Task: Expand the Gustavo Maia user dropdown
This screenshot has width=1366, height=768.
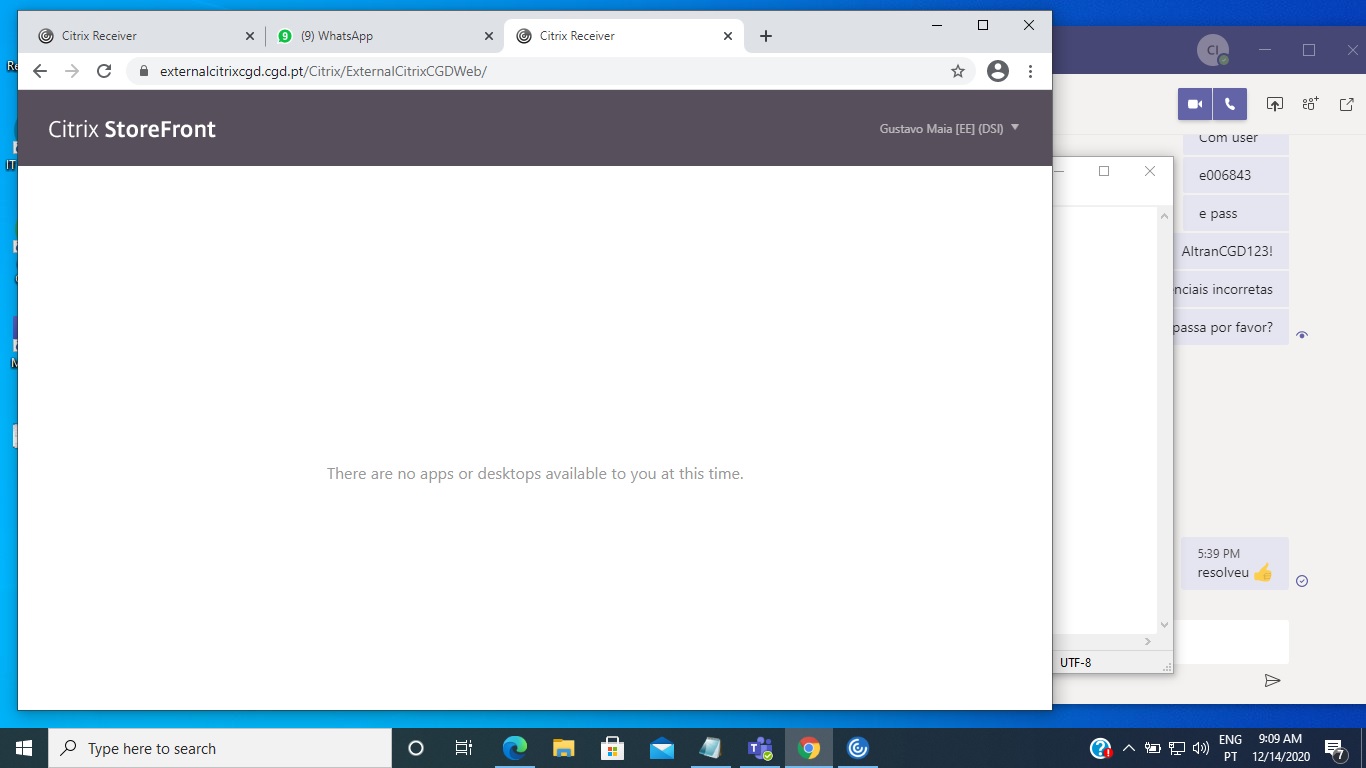Action: (x=949, y=128)
